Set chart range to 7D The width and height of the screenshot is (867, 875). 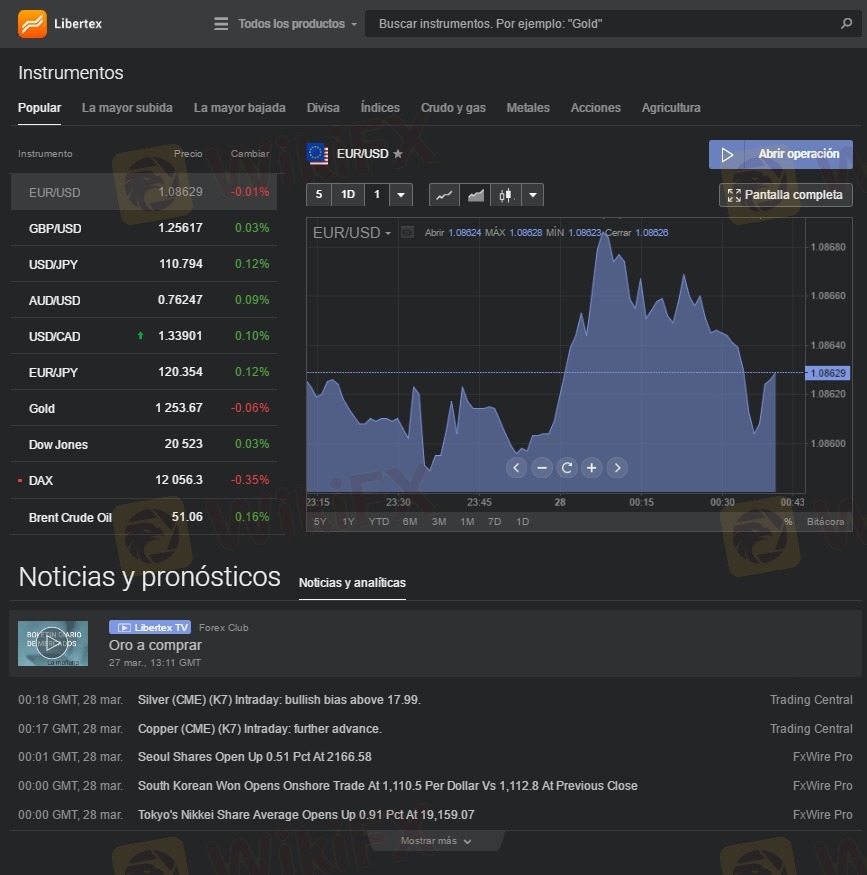pos(494,522)
